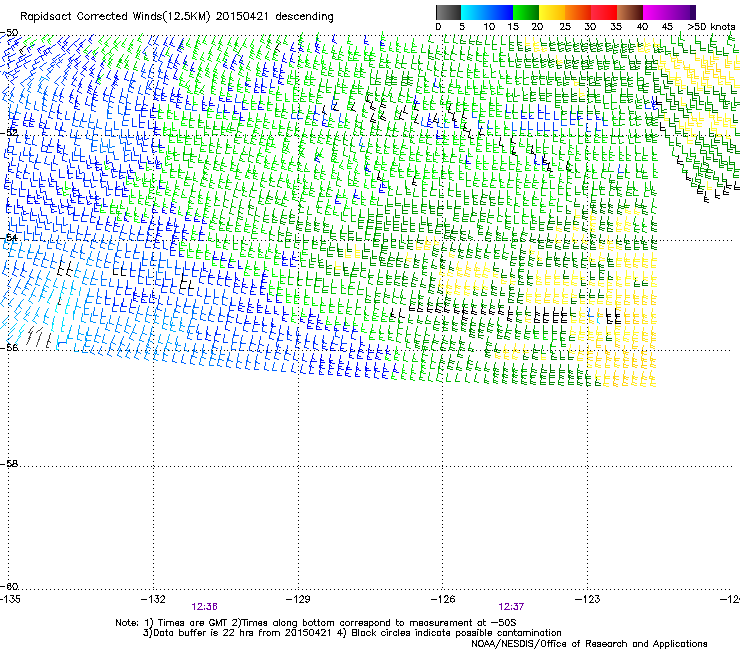
Task: Click the 'NOAA/NESDIS/Office of Research and Applications' credit
Action: 589,644
